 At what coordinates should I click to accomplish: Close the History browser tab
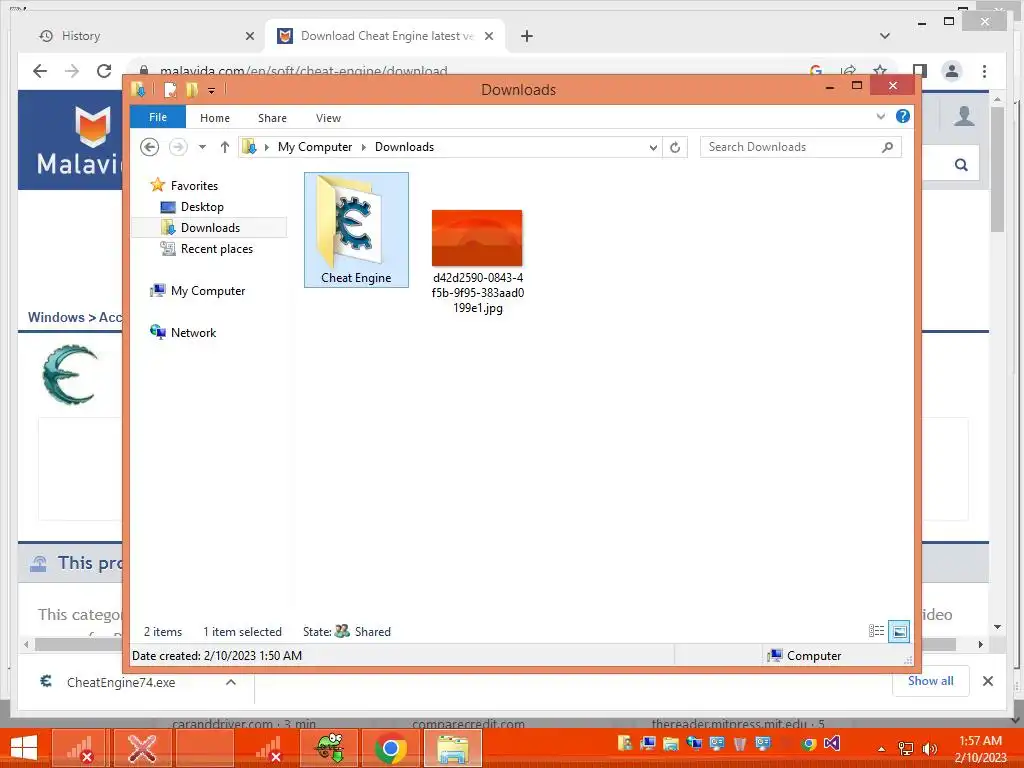tap(249, 37)
